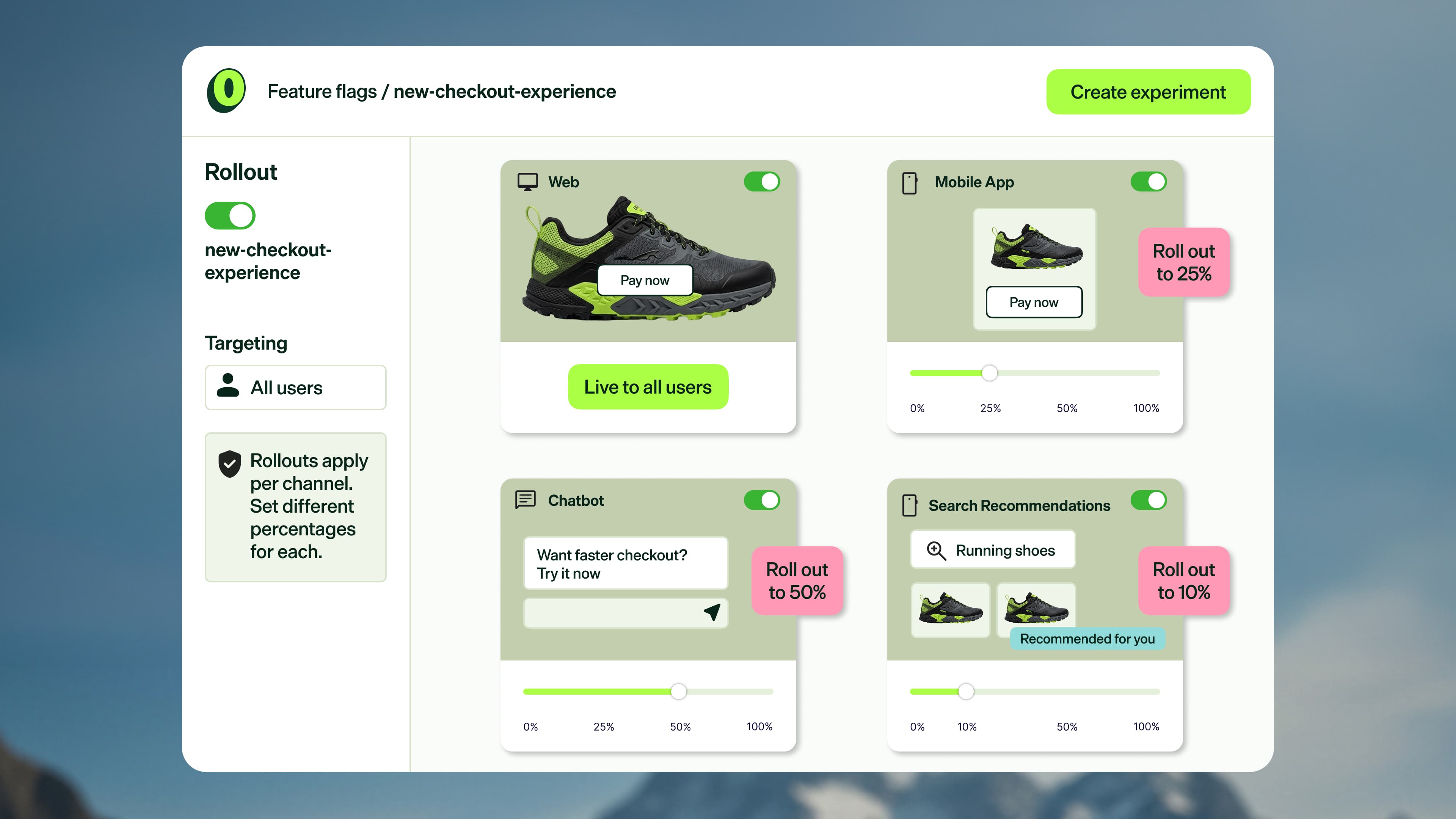Disable the Mobile App channel switch
The image size is (1456, 819).
(x=1148, y=182)
